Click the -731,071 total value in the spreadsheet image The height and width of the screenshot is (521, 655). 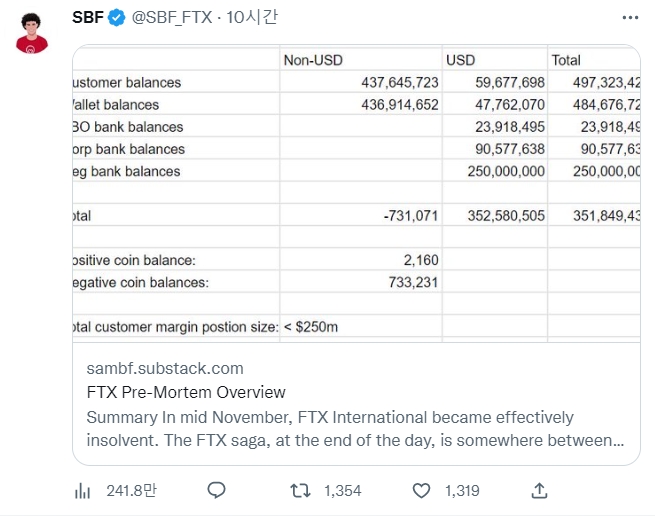coord(410,215)
